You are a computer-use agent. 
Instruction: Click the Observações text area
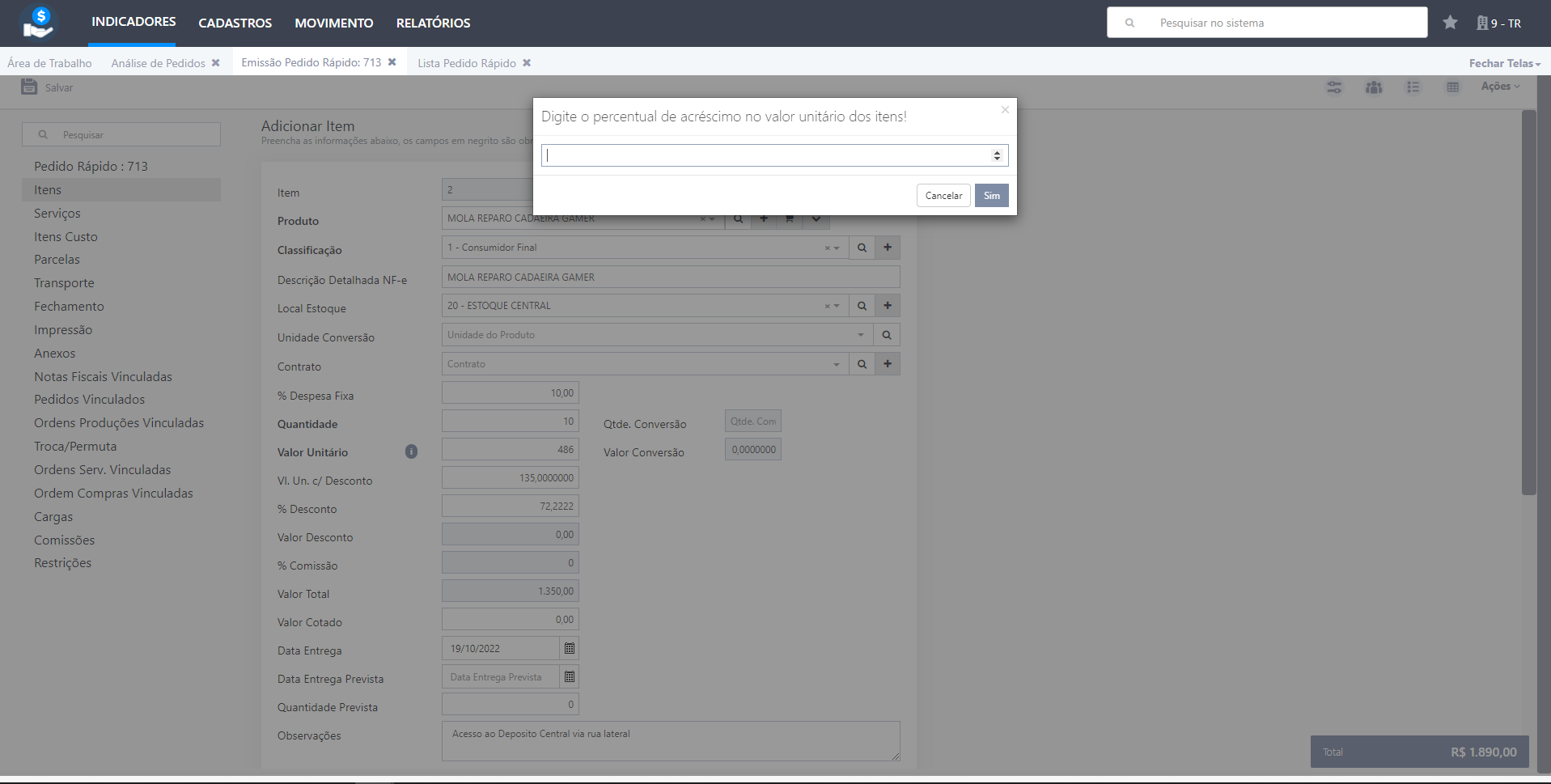point(671,741)
